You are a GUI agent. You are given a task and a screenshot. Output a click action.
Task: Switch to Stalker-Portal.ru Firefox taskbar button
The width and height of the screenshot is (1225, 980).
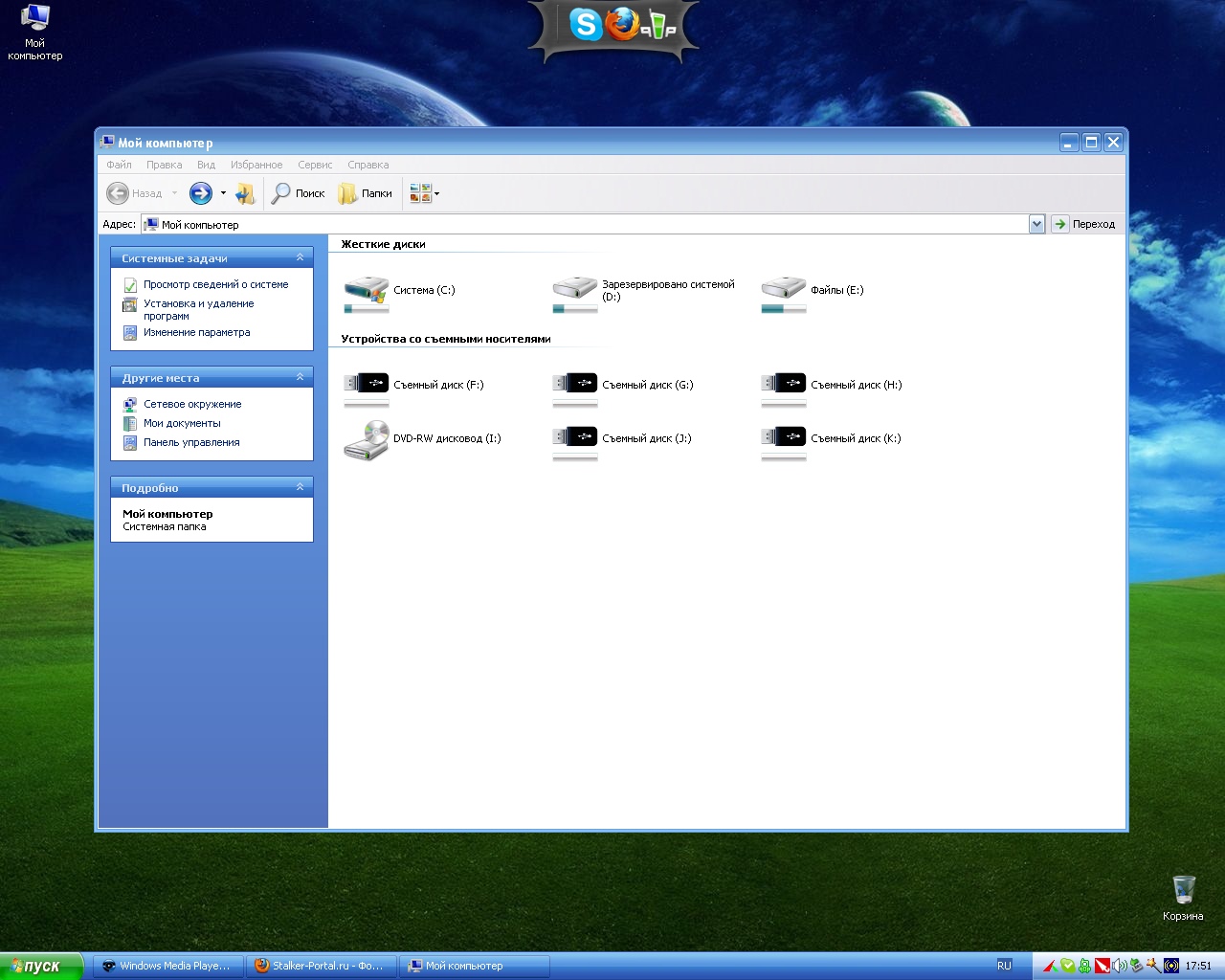tap(321, 966)
